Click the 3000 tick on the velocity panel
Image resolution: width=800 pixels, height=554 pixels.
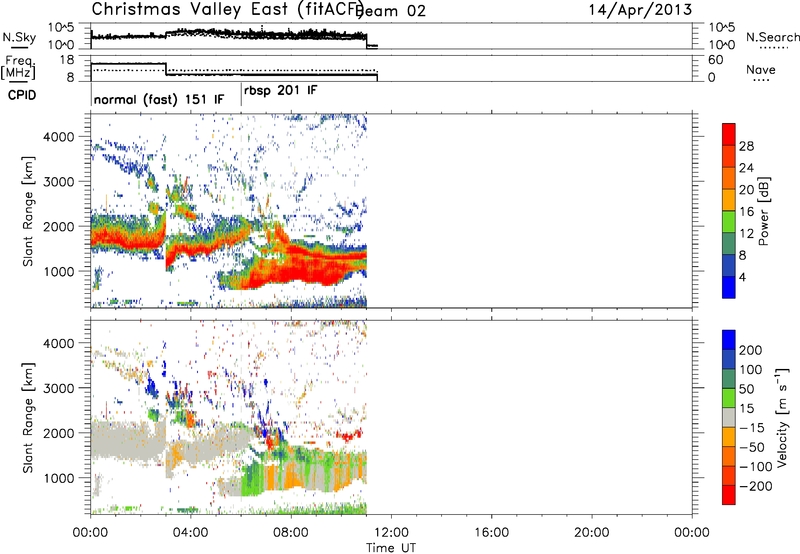(x=58, y=388)
